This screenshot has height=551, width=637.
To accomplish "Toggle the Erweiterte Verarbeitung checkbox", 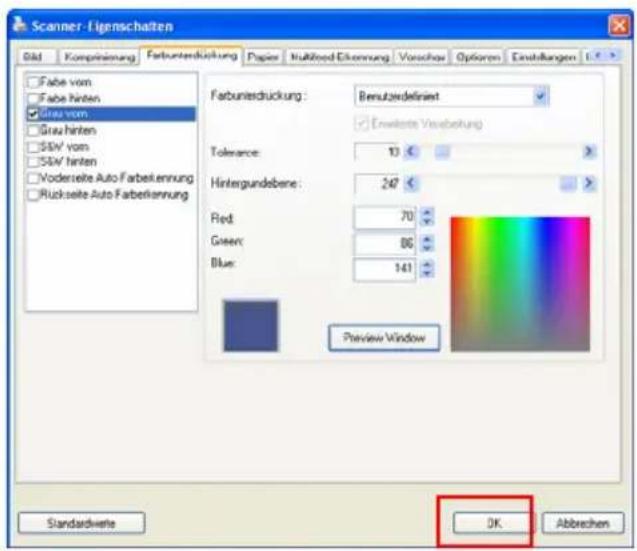I will pos(361,124).
